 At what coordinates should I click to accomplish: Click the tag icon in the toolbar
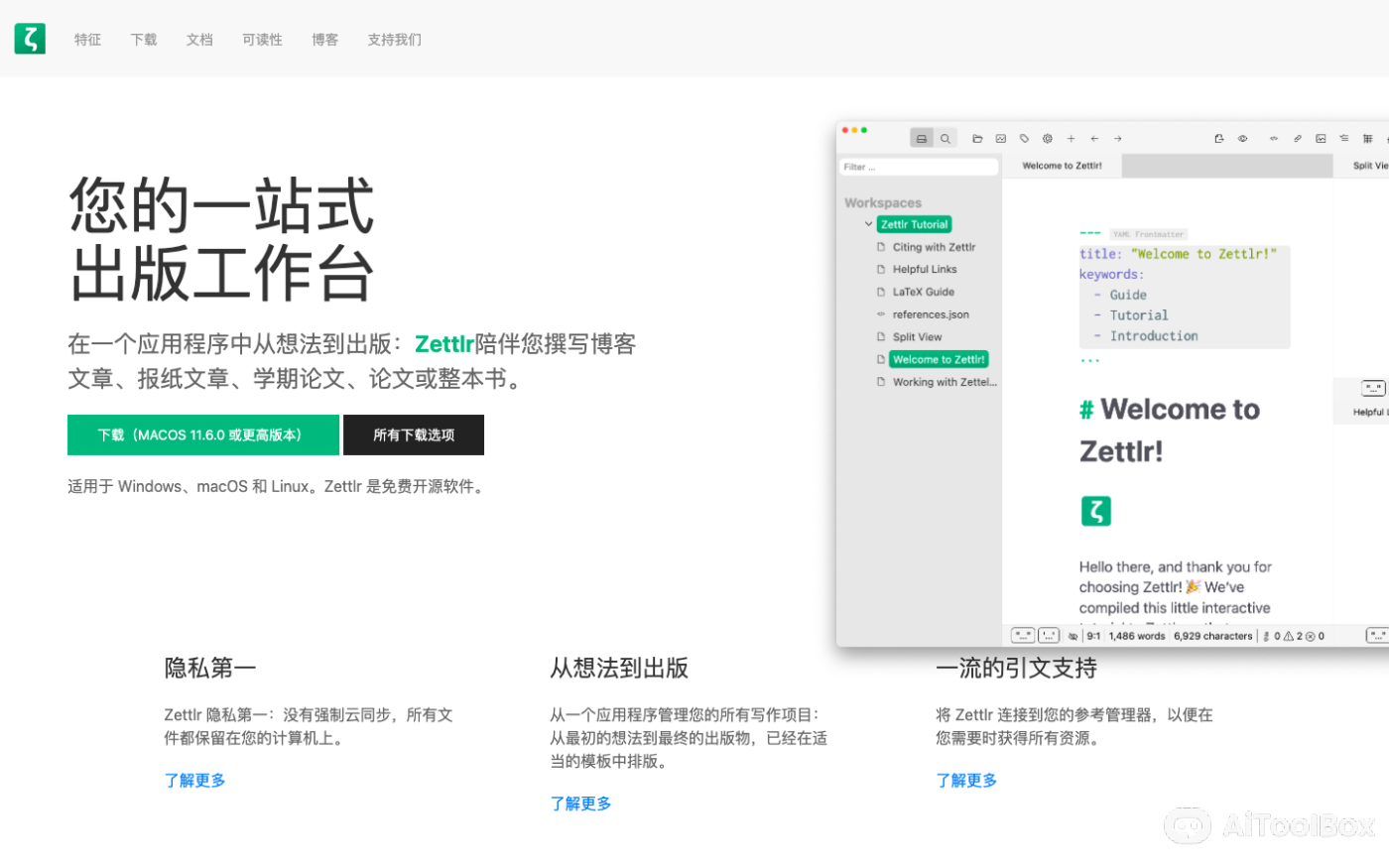1024,138
